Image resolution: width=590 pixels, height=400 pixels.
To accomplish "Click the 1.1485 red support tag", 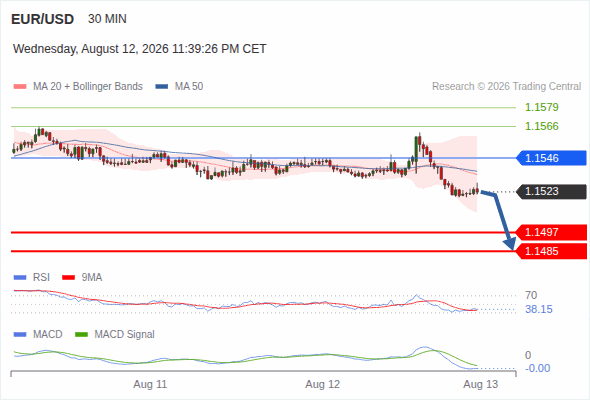I will click(x=551, y=251).
